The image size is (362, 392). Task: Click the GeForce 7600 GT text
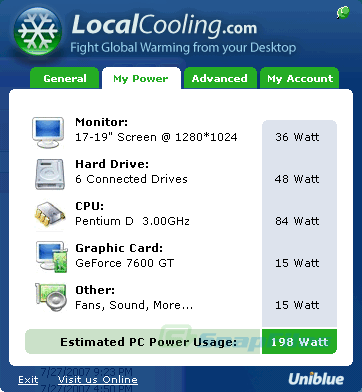(x=124, y=263)
